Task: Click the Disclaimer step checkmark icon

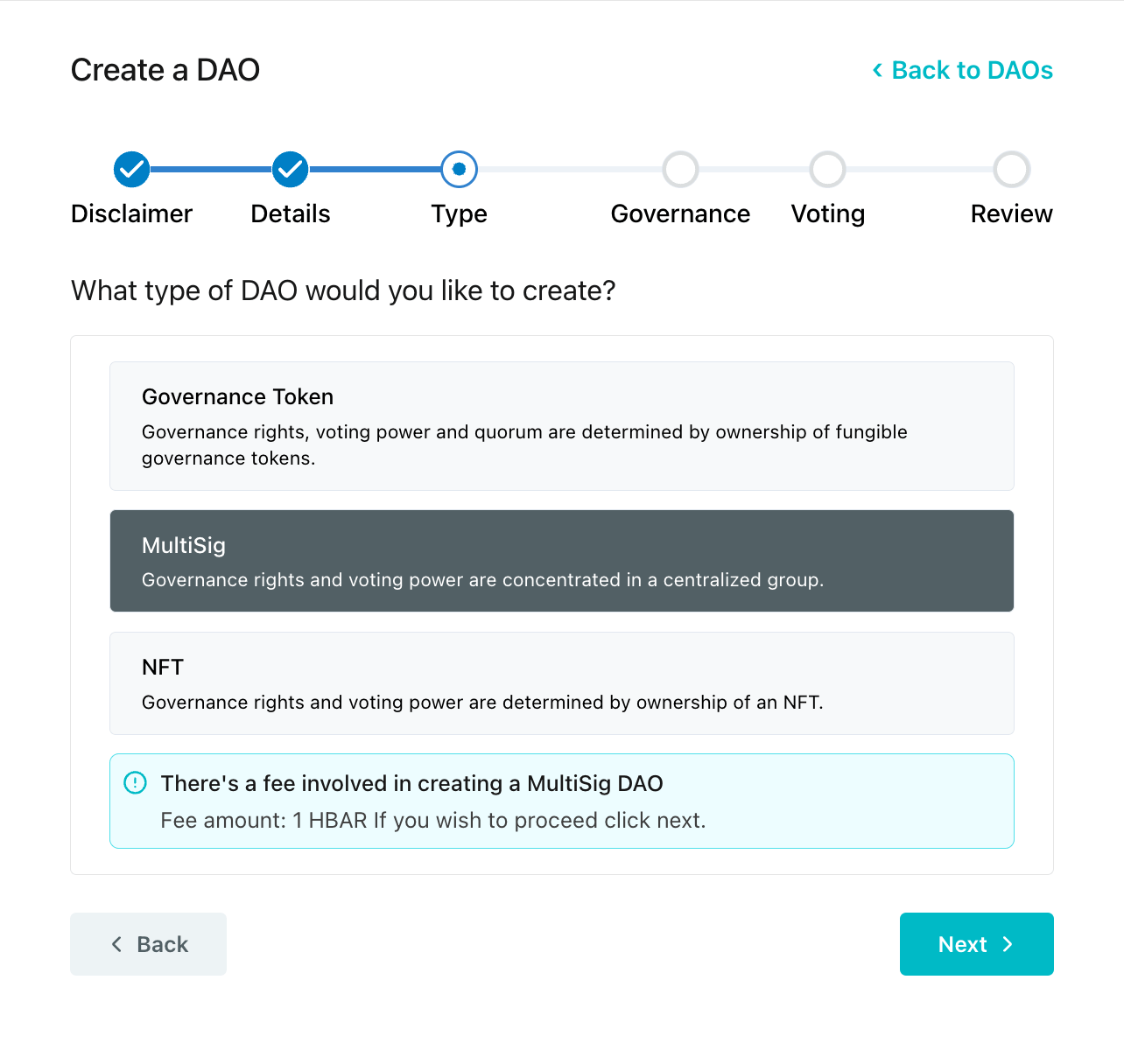Action: tap(131, 169)
